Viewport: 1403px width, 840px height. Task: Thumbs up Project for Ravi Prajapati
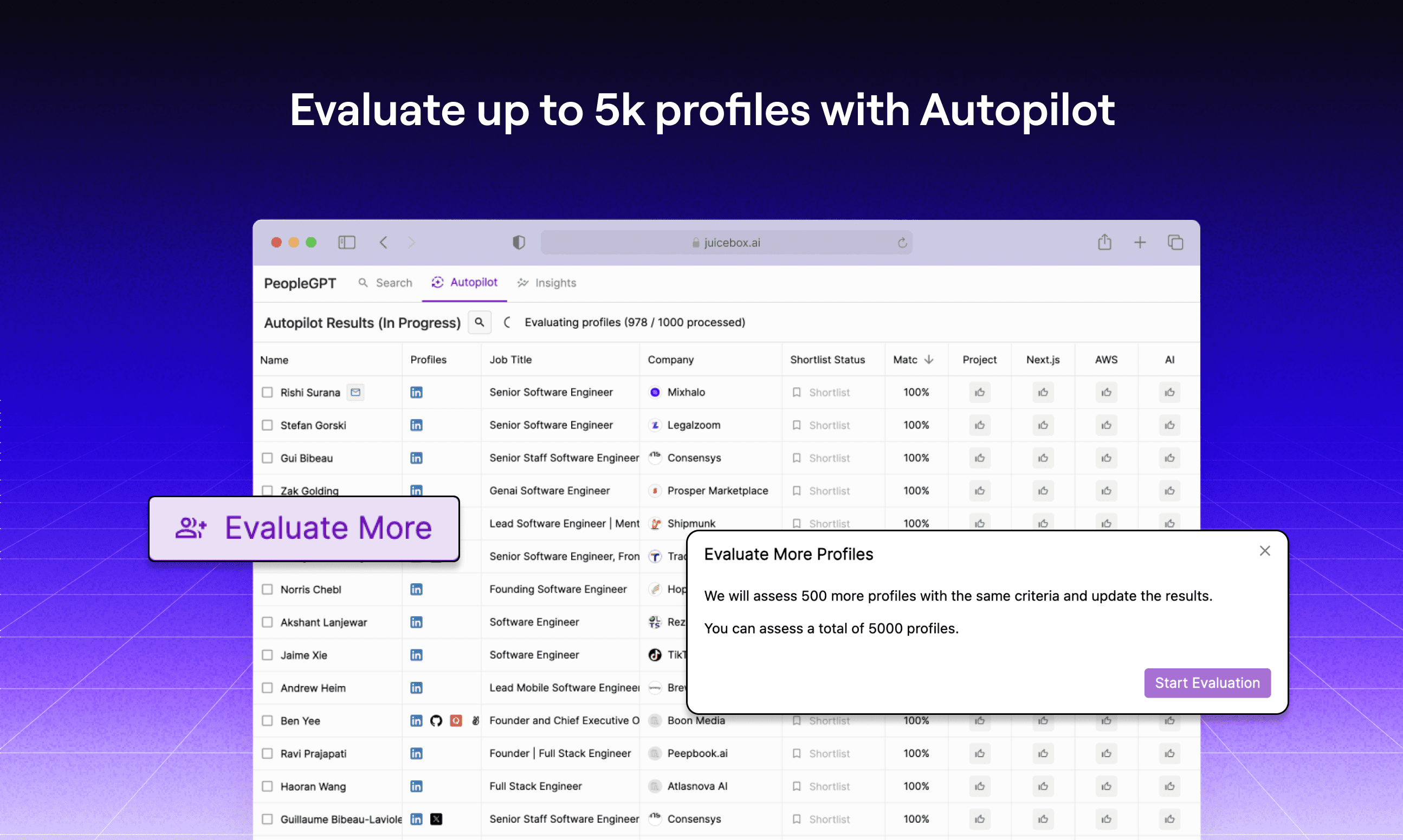pos(980,753)
